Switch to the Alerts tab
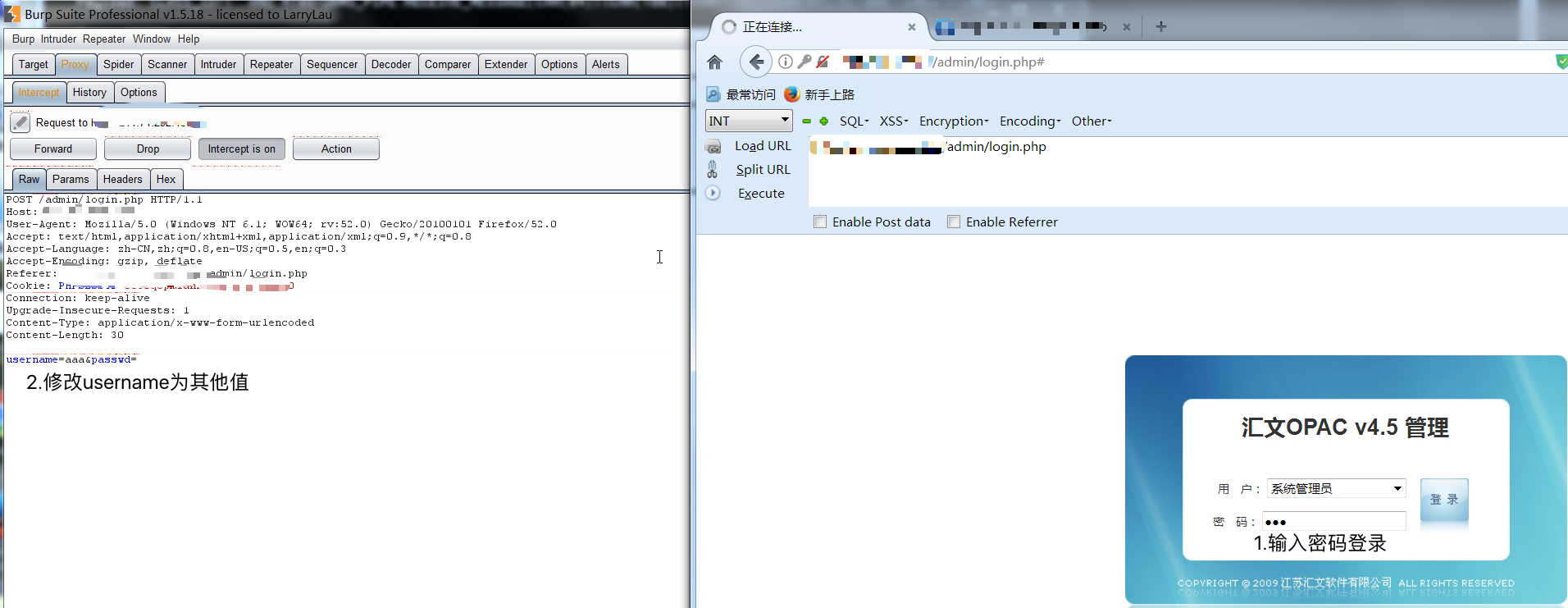 coord(606,64)
